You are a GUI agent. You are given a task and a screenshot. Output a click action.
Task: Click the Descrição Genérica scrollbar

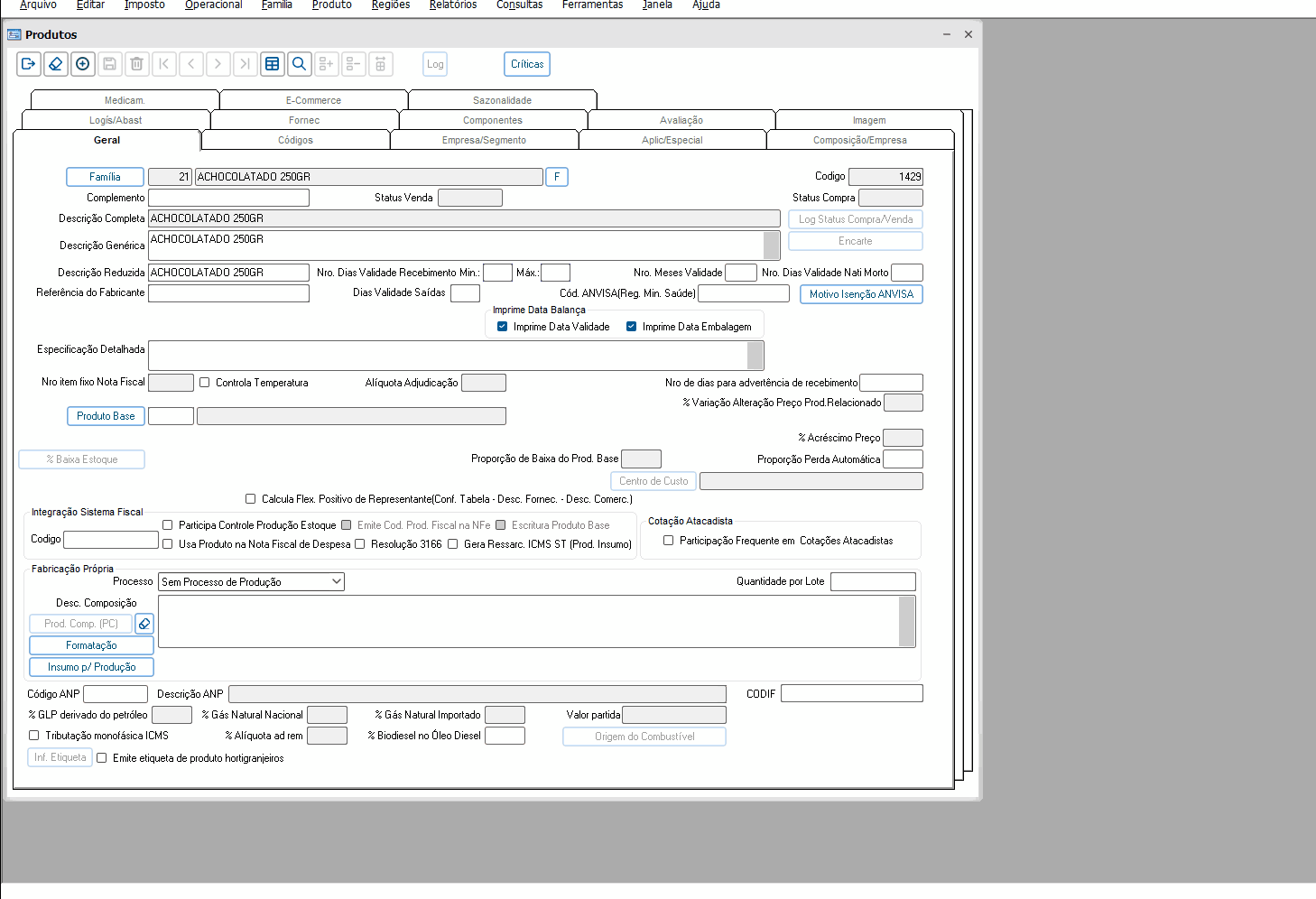(x=772, y=246)
